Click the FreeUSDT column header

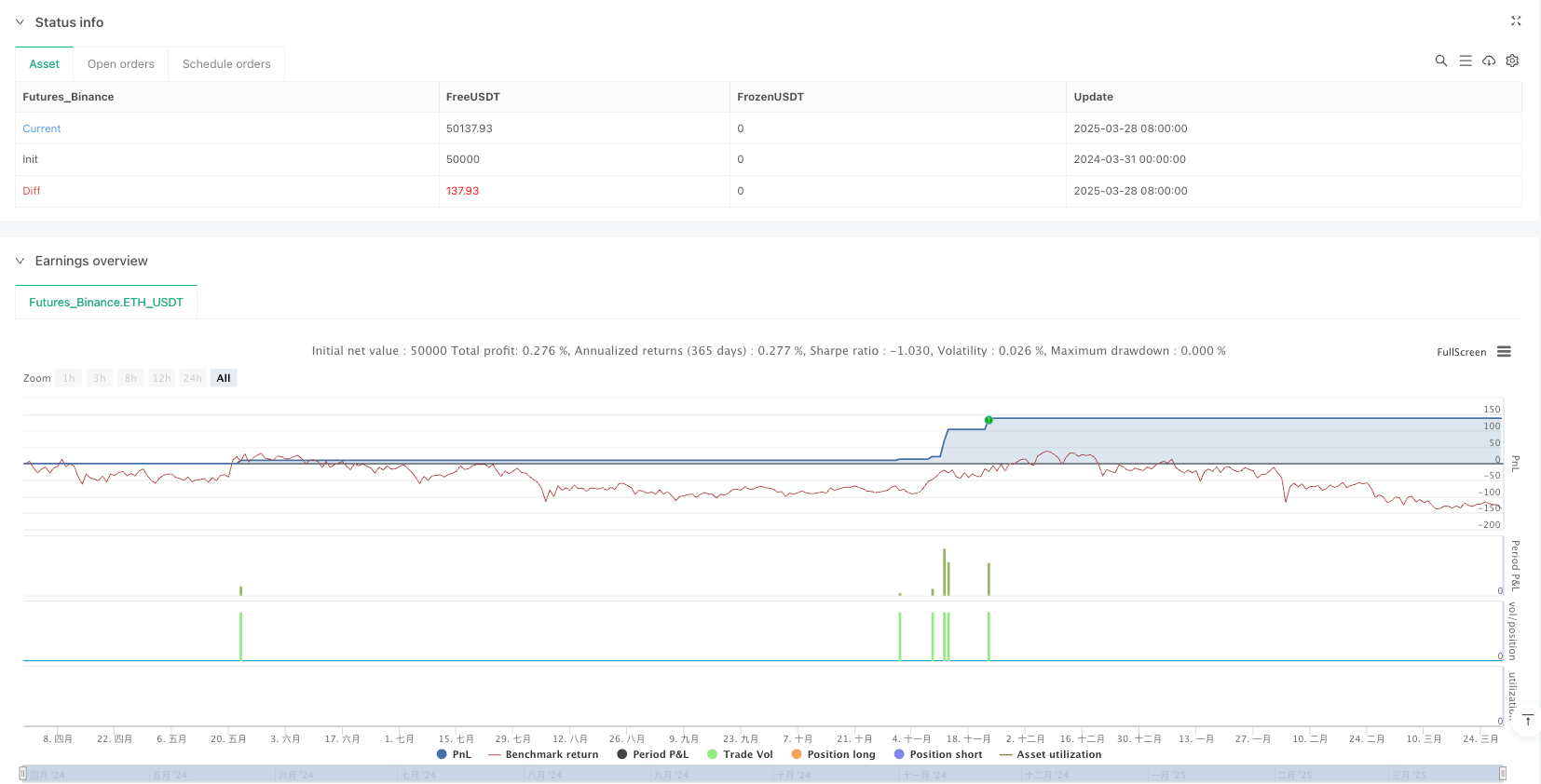[x=473, y=97]
